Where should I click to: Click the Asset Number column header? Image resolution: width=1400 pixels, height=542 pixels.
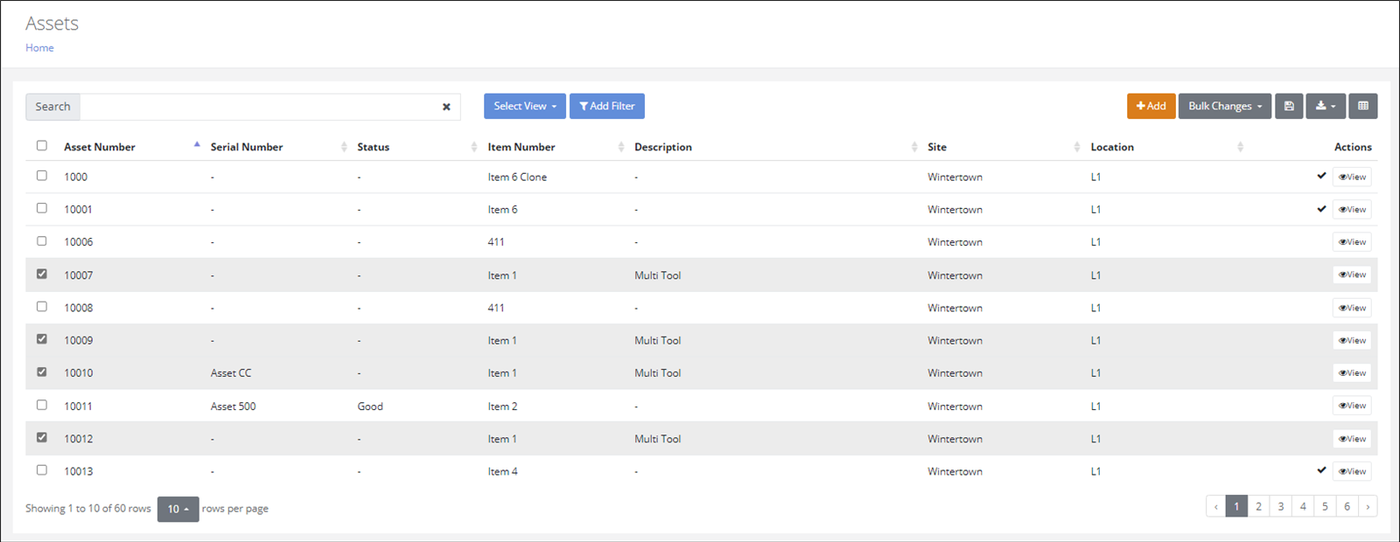[100, 147]
